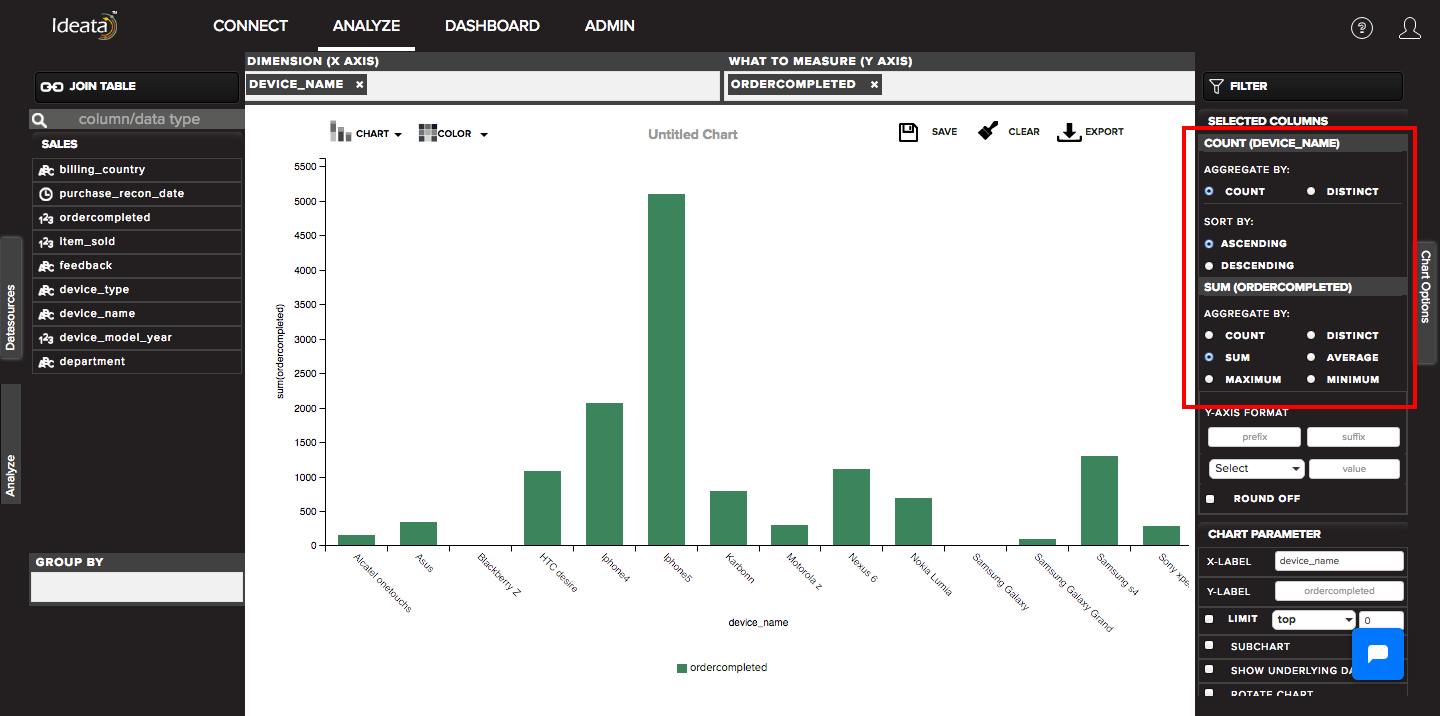1440x716 pixels.
Task: Click the Clear brush icon
Action: click(989, 131)
